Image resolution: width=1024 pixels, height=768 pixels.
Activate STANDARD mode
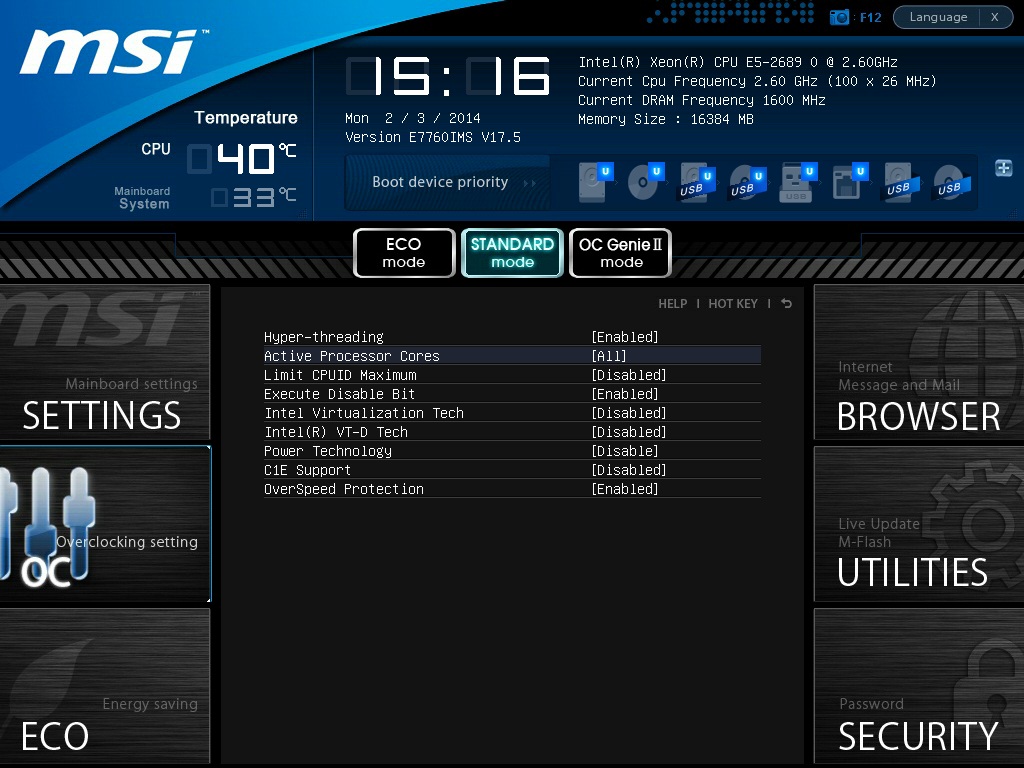click(512, 253)
